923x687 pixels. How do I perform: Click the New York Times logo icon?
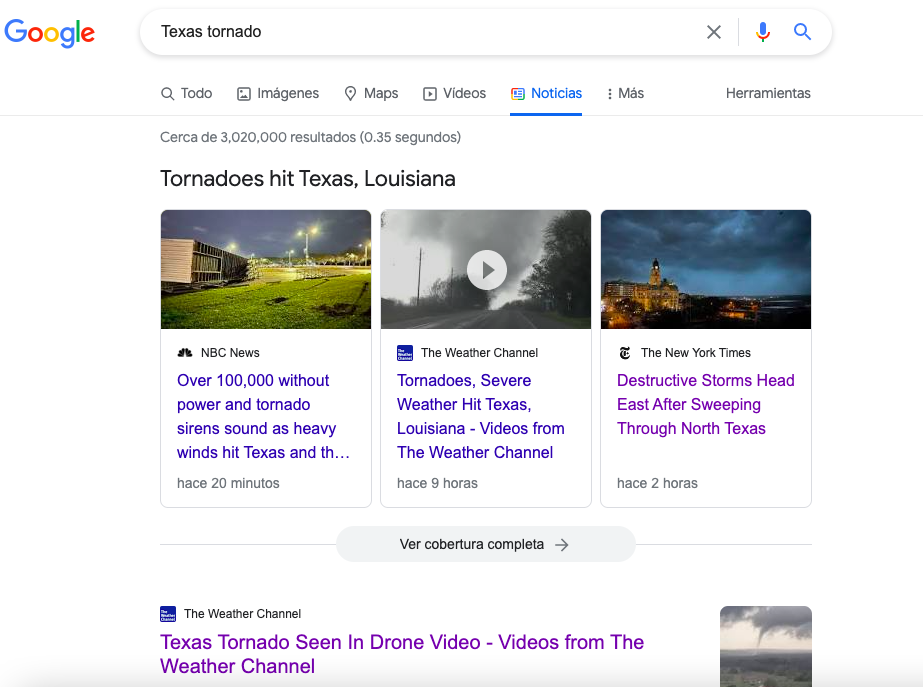click(x=625, y=353)
